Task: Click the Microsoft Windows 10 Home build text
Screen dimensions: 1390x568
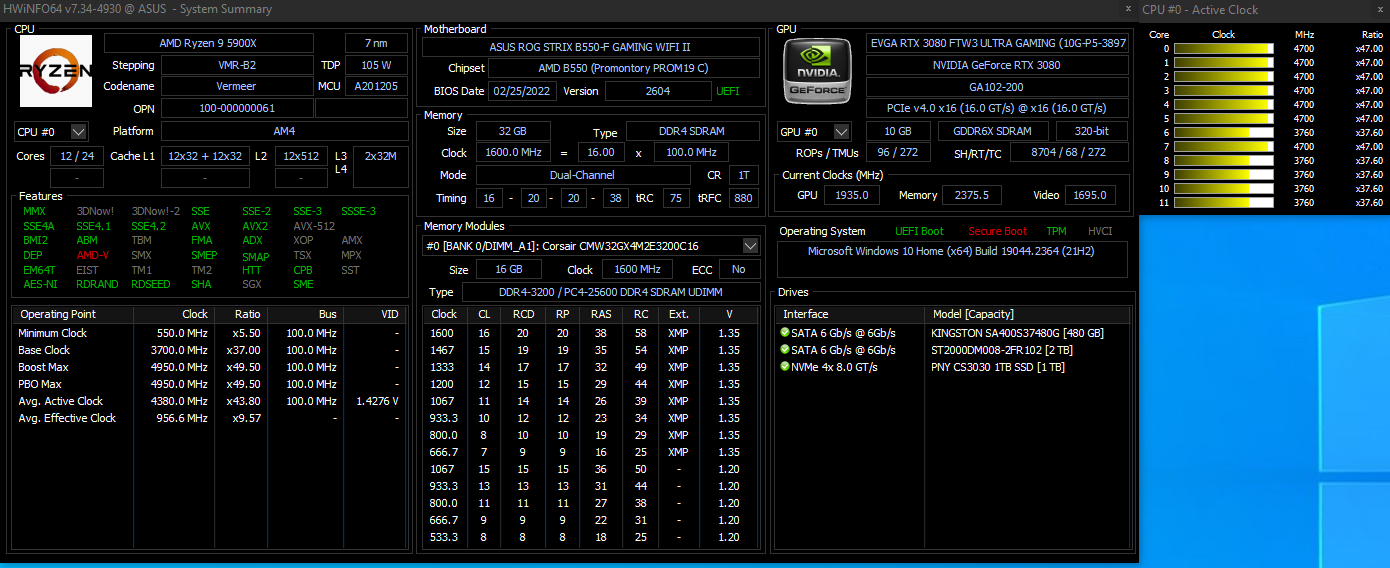Action: [951, 251]
